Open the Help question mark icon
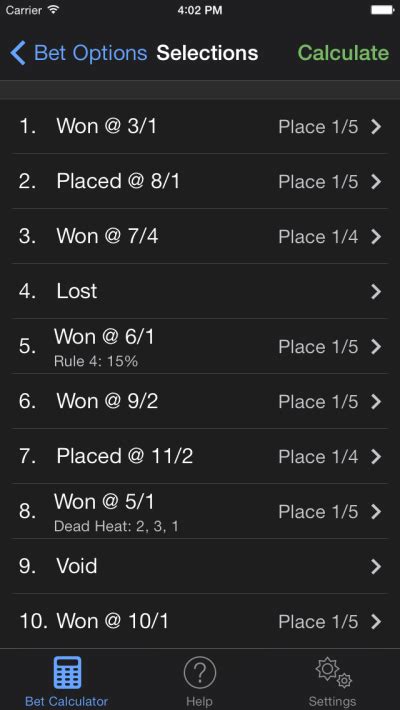This screenshot has height=710, width=400. [x=200, y=673]
